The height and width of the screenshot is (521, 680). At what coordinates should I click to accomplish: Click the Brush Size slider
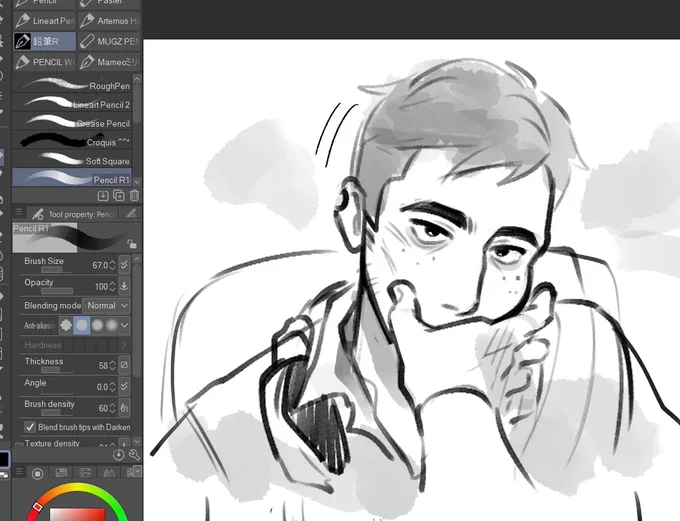(56, 270)
